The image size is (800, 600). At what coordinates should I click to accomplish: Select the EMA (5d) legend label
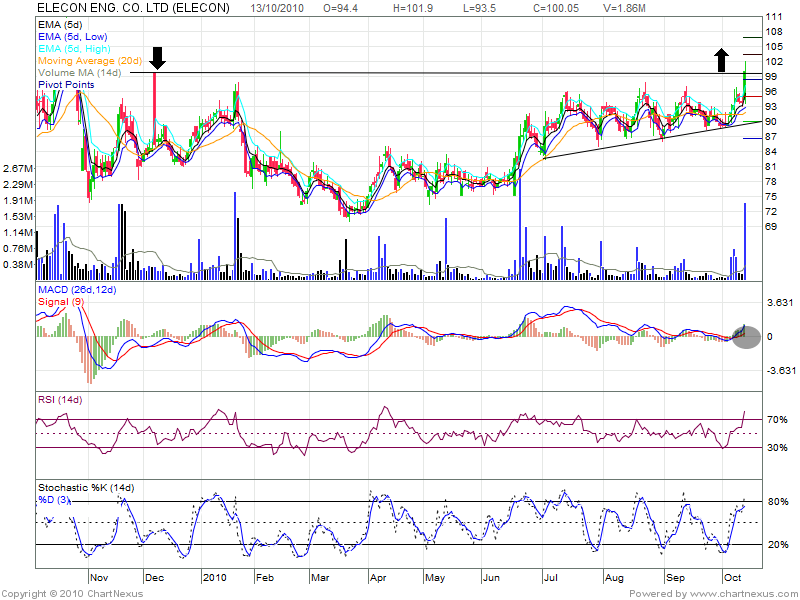[62, 23]
